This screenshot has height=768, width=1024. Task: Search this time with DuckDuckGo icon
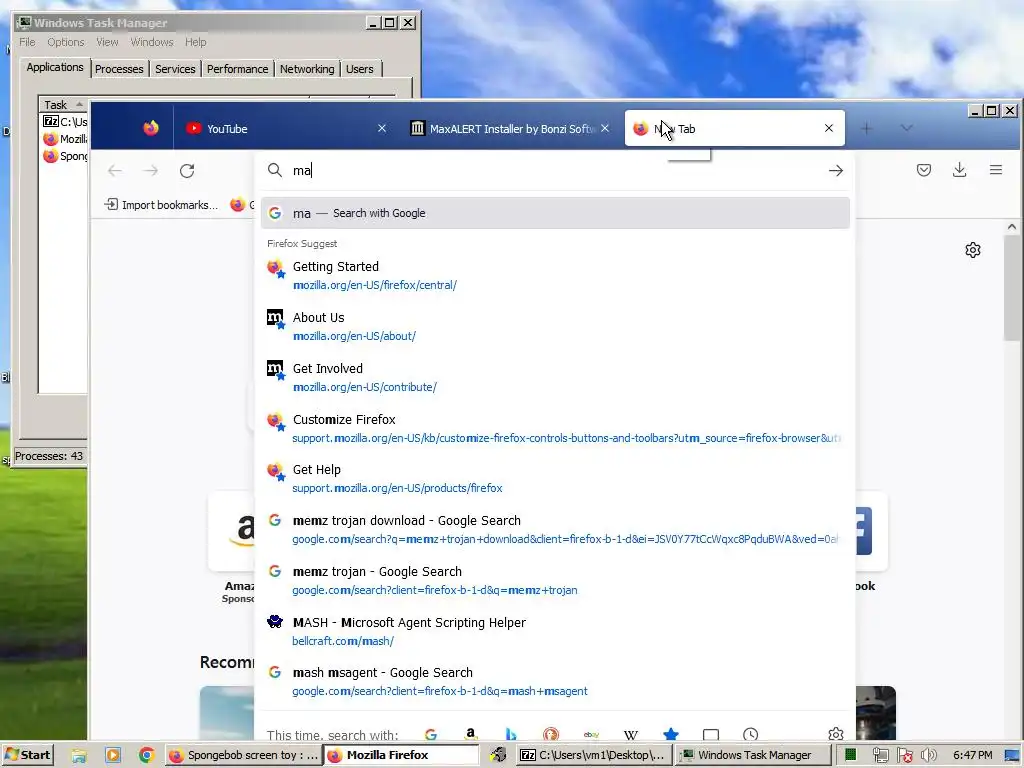pyautogui.click(x=551, y=735)
